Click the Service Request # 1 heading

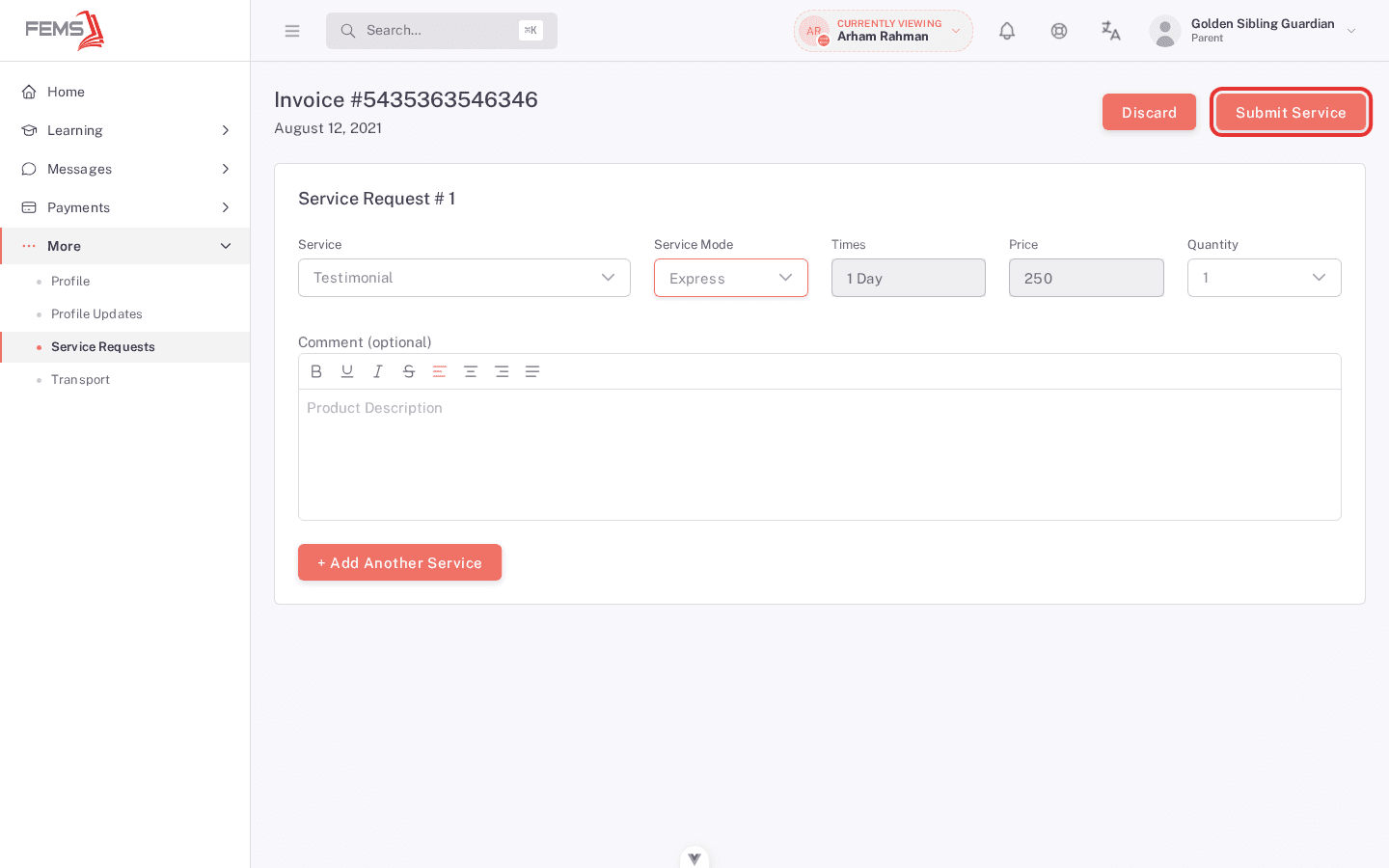coord(376,199)
